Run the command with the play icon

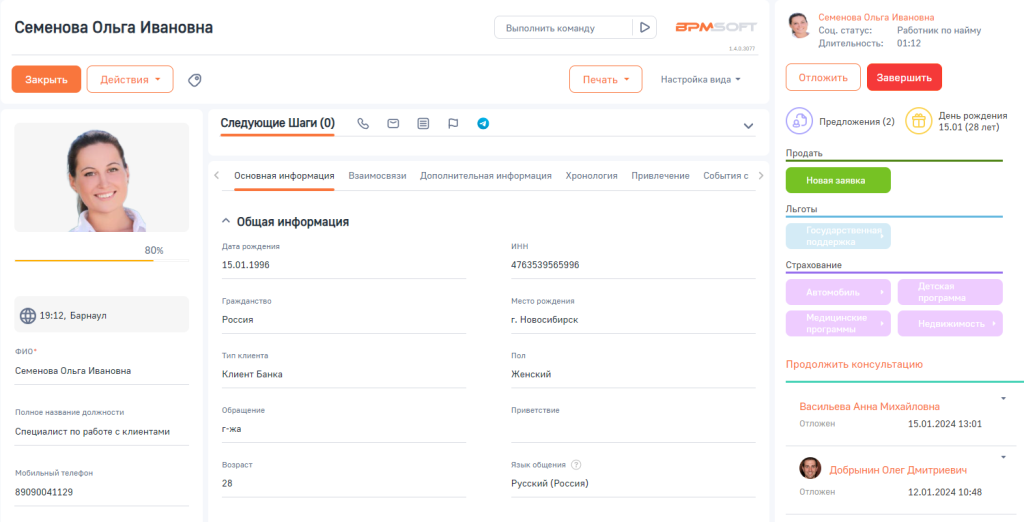pyautogui.click(x=646, y=28)
